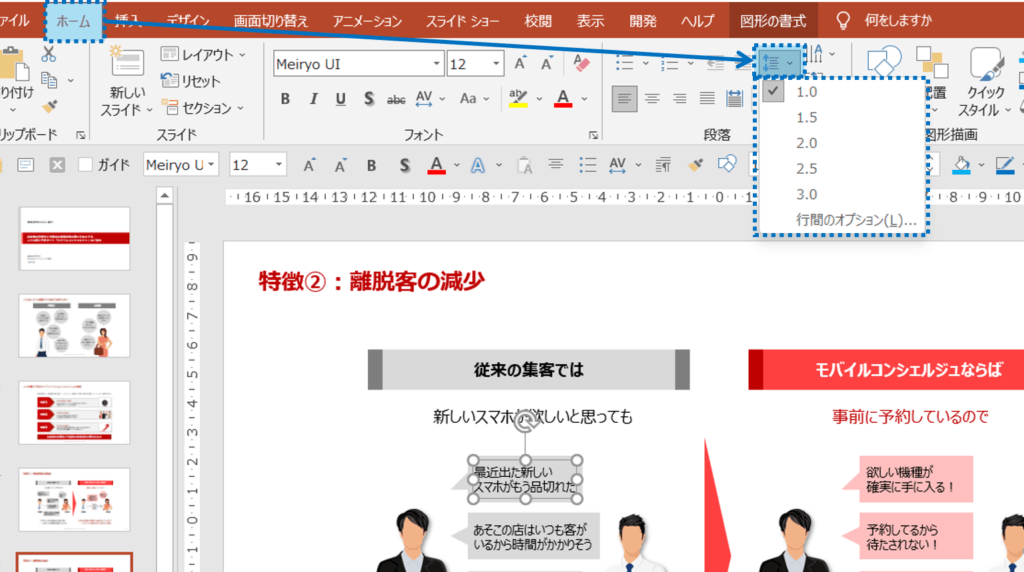Image resolution: width=1024 pixels, height=572 pixels.
Task: Click the ribbon bullets list icon
Action: click(624, 64)
